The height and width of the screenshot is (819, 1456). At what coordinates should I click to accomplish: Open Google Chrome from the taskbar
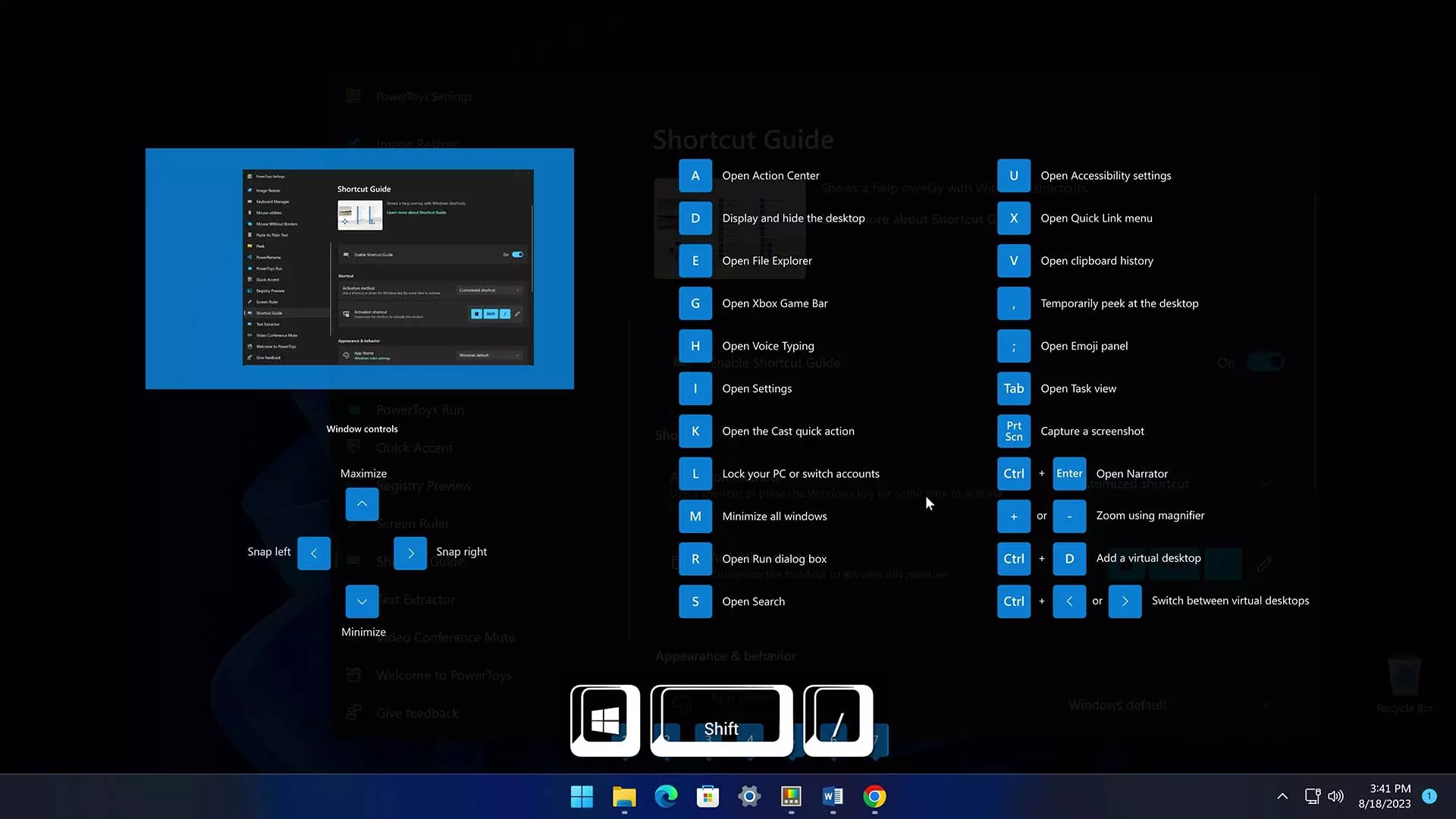click(874, 796)
